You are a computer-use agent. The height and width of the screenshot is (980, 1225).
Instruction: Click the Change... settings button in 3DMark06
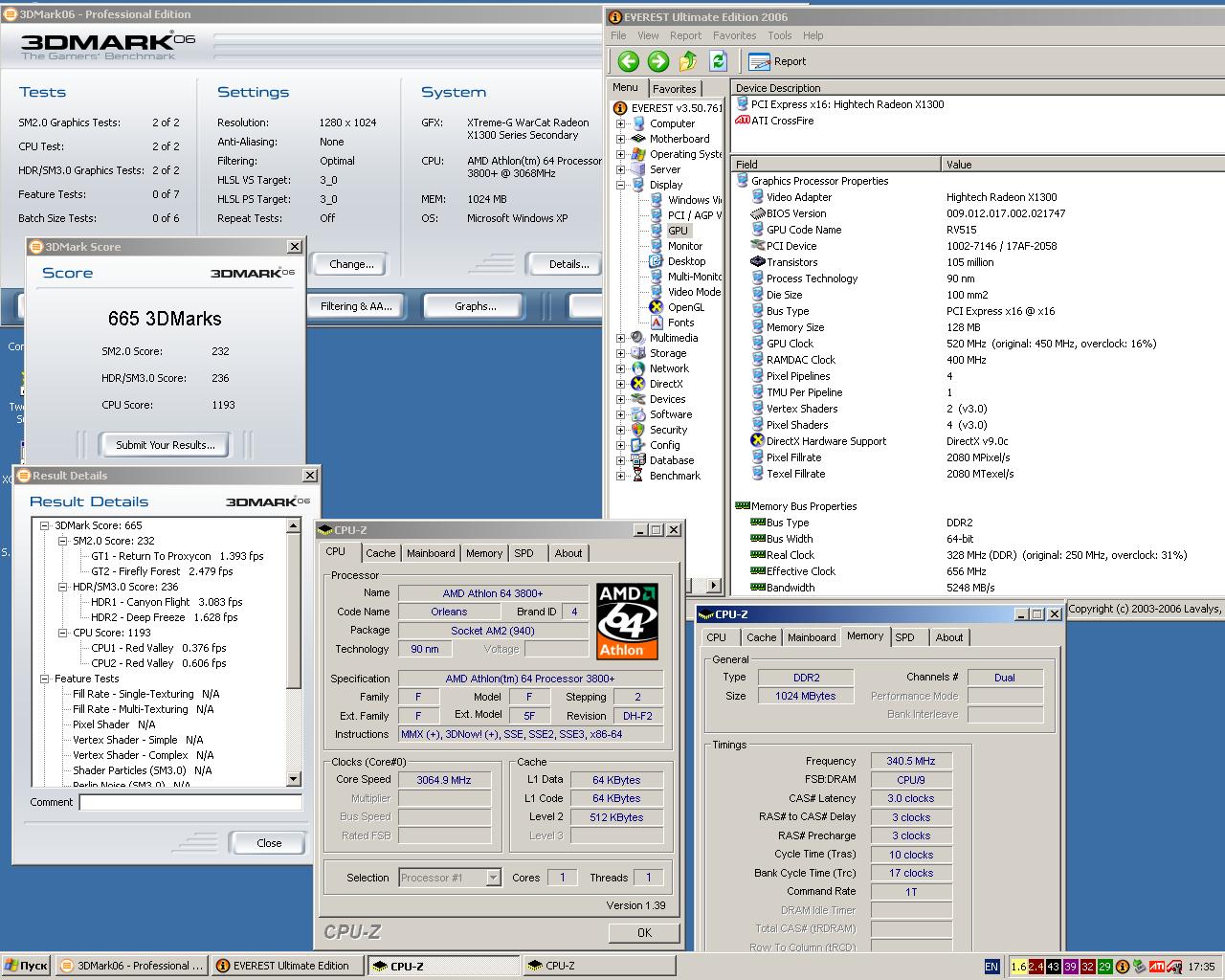pyautogui.click(x=351, y=264)
